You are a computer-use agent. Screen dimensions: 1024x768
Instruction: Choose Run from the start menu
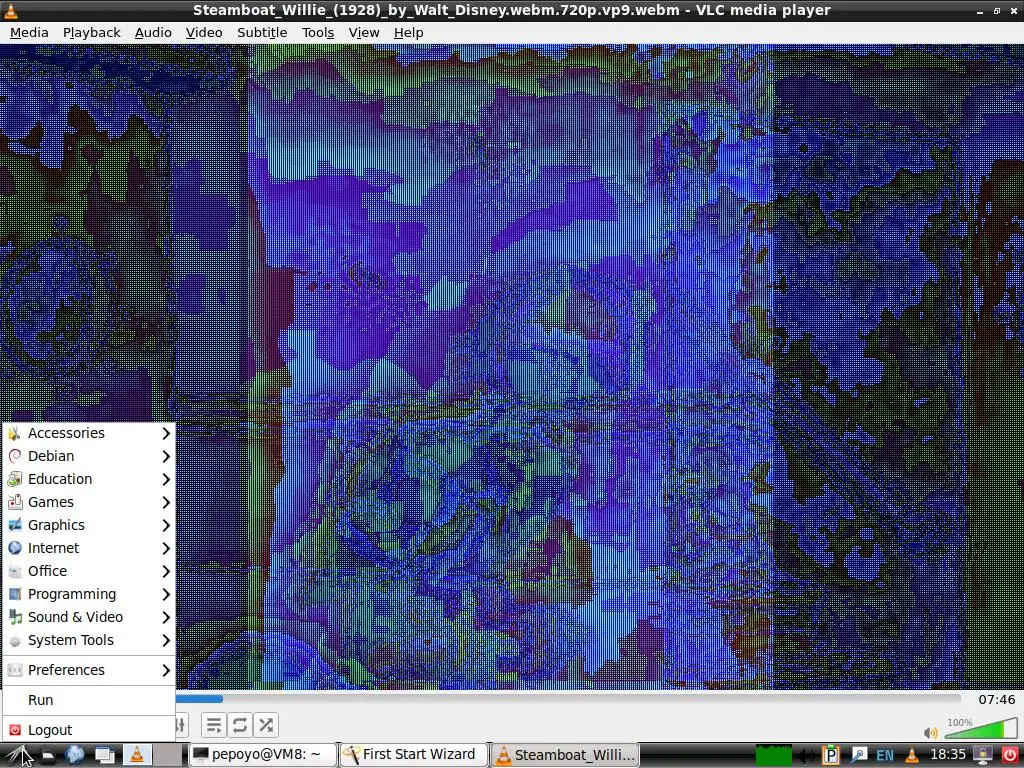(x=89, y=700)
